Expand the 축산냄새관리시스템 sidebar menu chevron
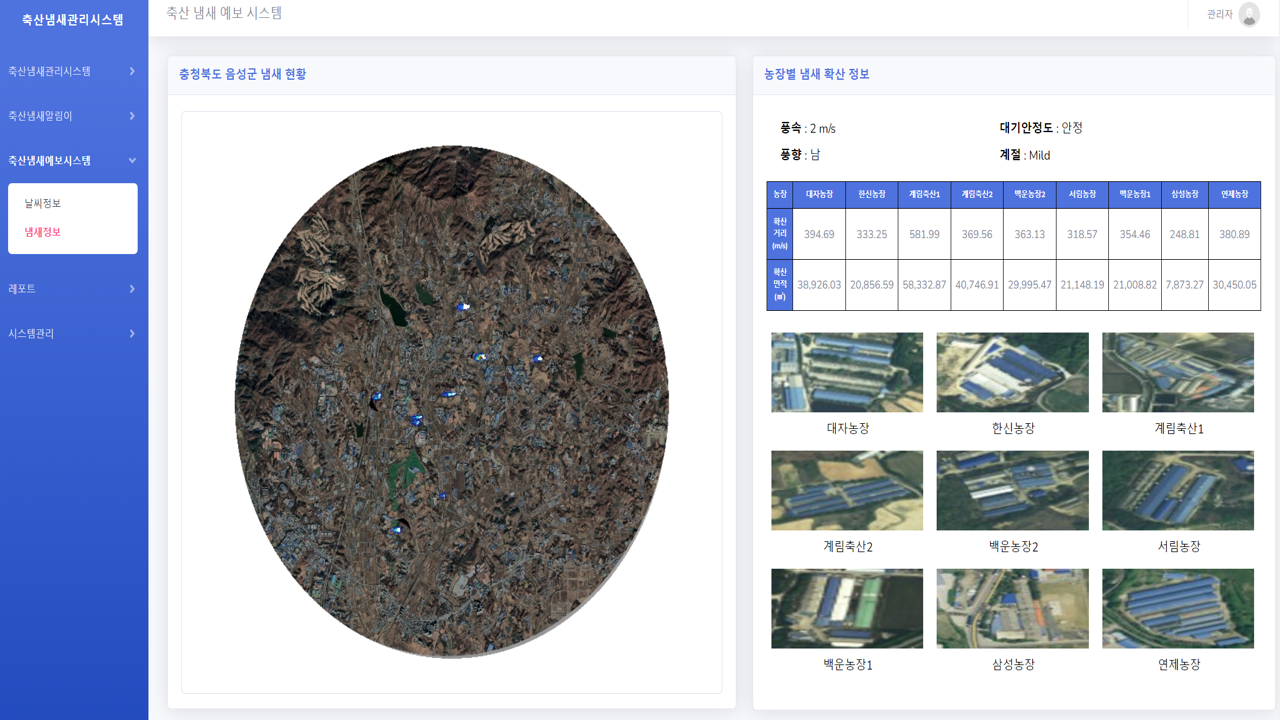 pyautogui.click(x=132, y=71)
